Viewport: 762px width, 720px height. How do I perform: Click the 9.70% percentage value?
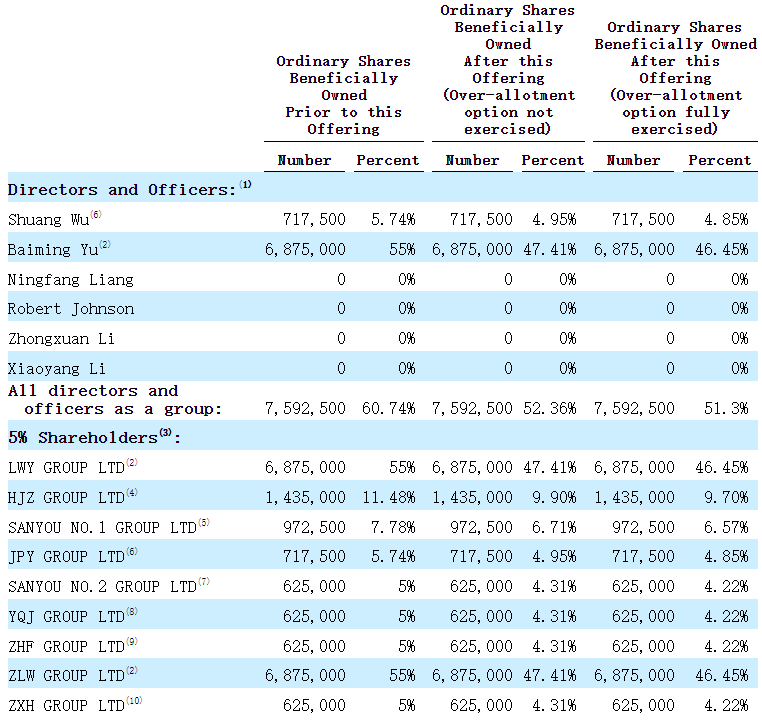coord(725,497)
